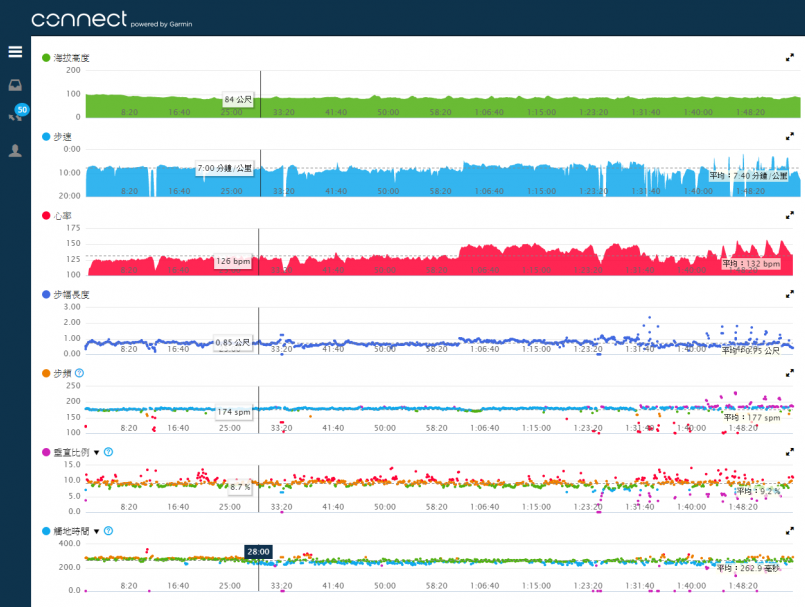The width and height of the screenshot is (805, 607).
Task: Open the 觸地時間 metric dropdown arrow
Action: [97, 531]
